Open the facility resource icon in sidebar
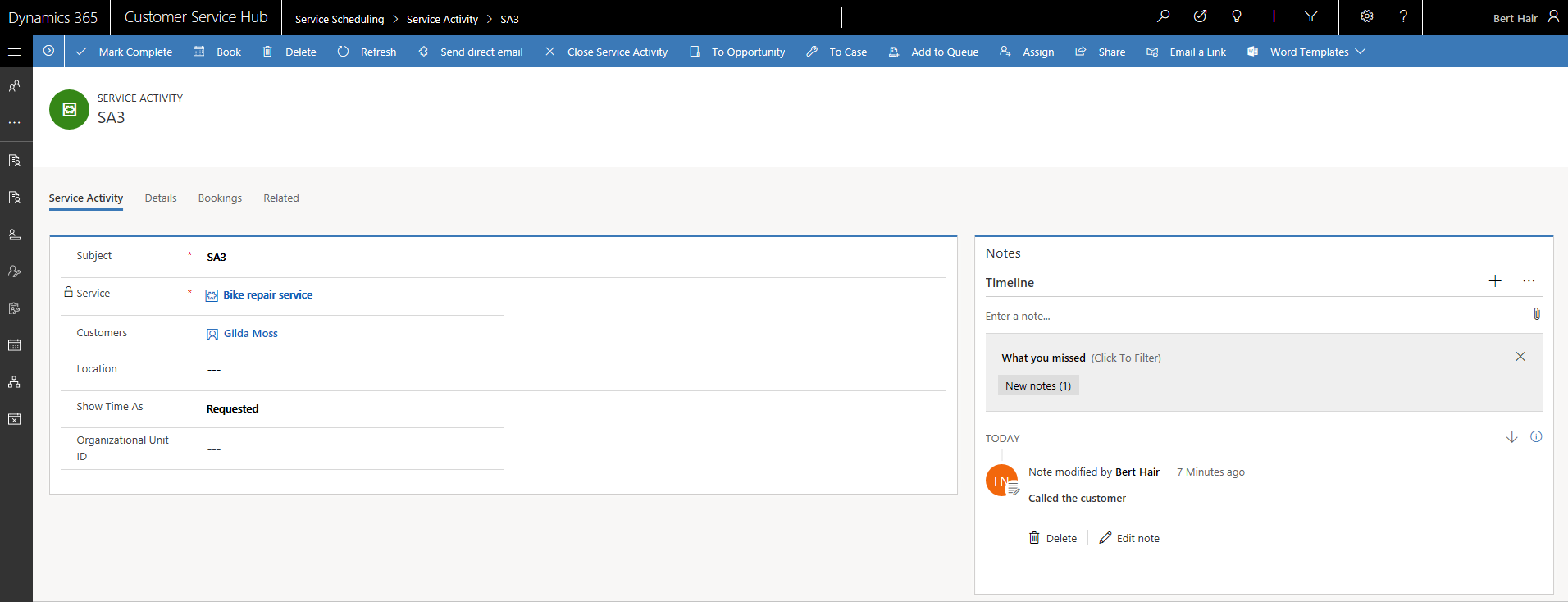The image size is (1568, 602). pos(14,235)
